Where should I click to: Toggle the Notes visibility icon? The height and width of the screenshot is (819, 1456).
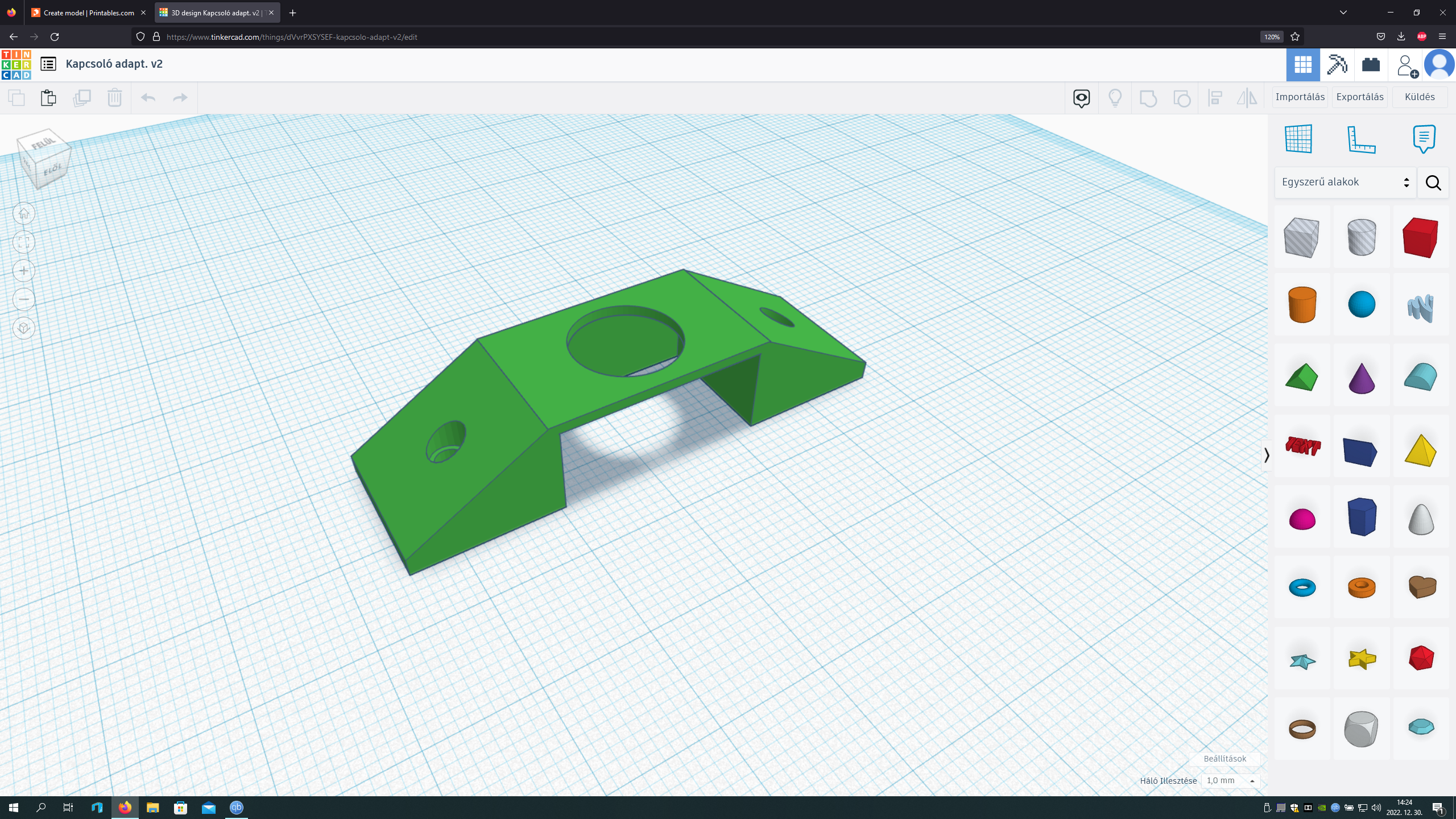tap(1081, 98)
